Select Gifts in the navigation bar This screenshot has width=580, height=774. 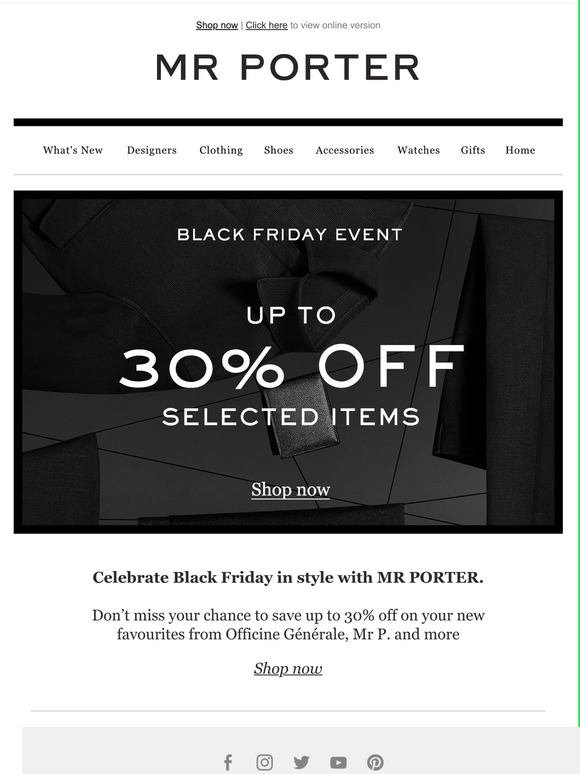473,150
